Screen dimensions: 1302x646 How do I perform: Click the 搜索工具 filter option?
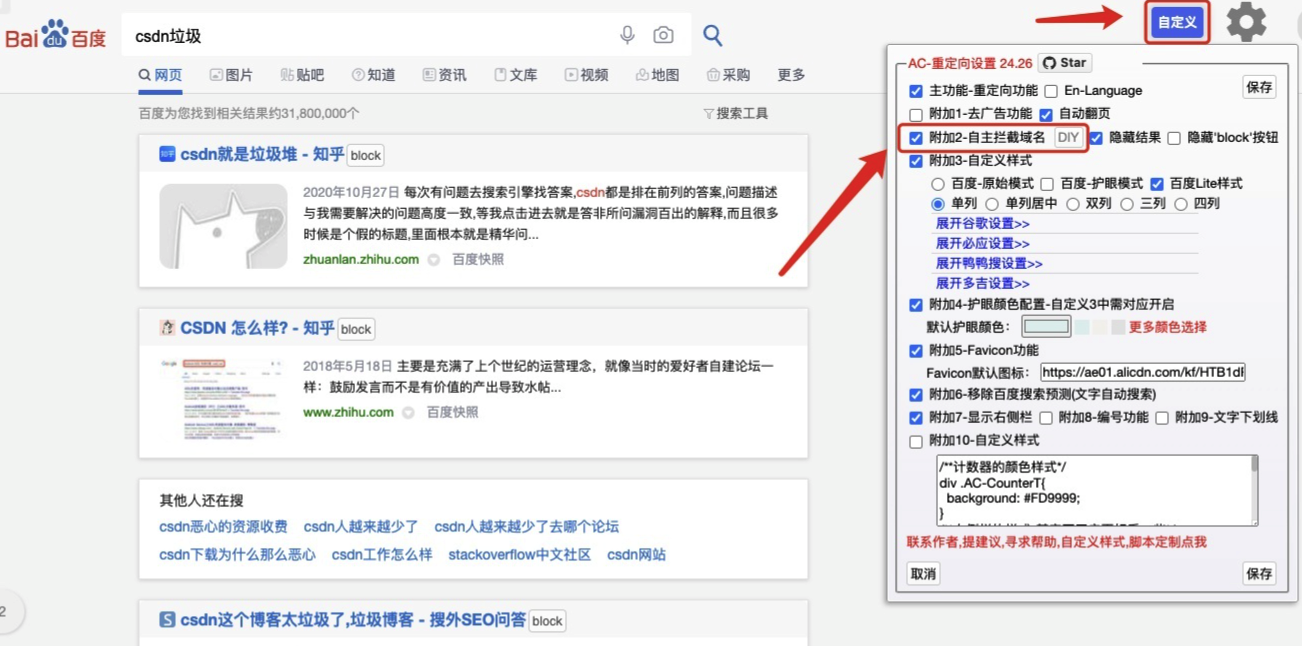736,114
